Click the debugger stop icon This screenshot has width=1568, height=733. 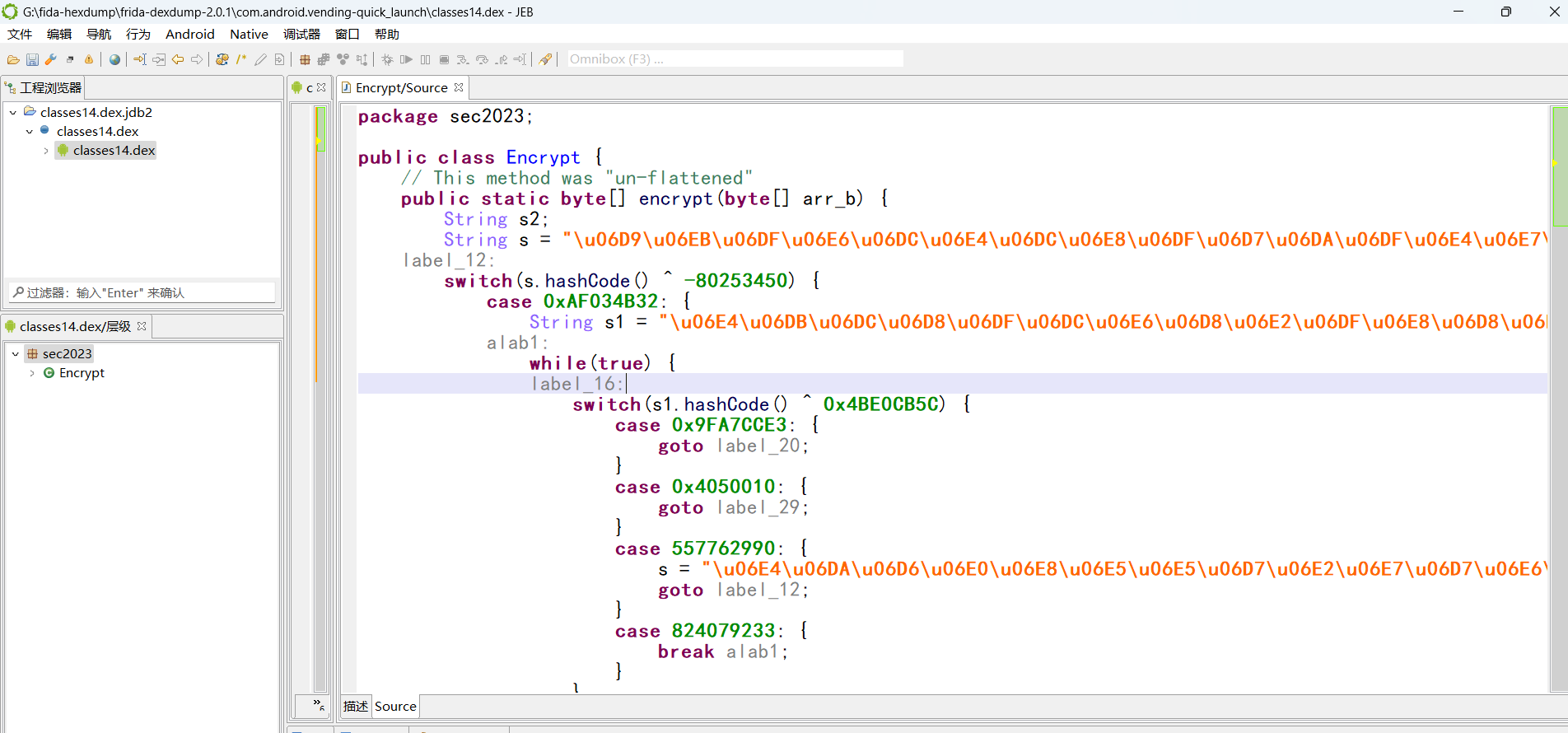pyautogui.click(x=444, y=59)
